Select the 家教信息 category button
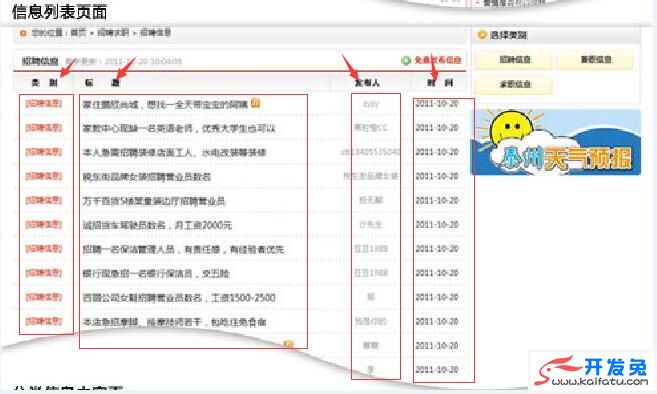 pos(513,85)
